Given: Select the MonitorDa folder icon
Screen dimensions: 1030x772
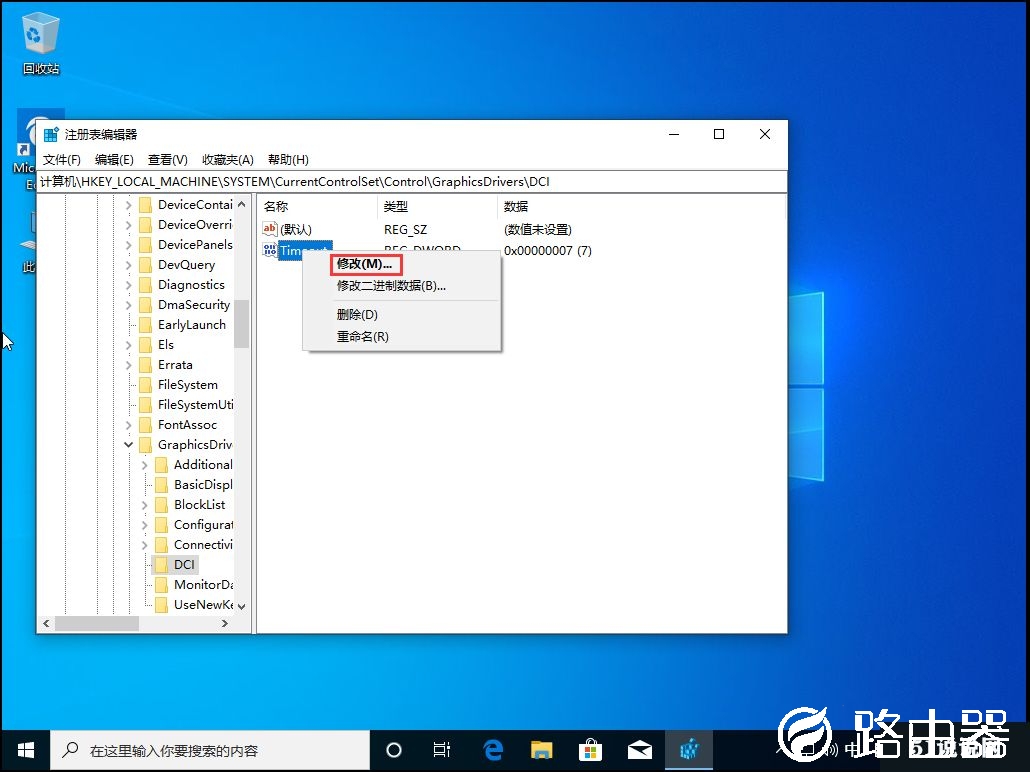Looking at the screenshot, I should point(162,585).
